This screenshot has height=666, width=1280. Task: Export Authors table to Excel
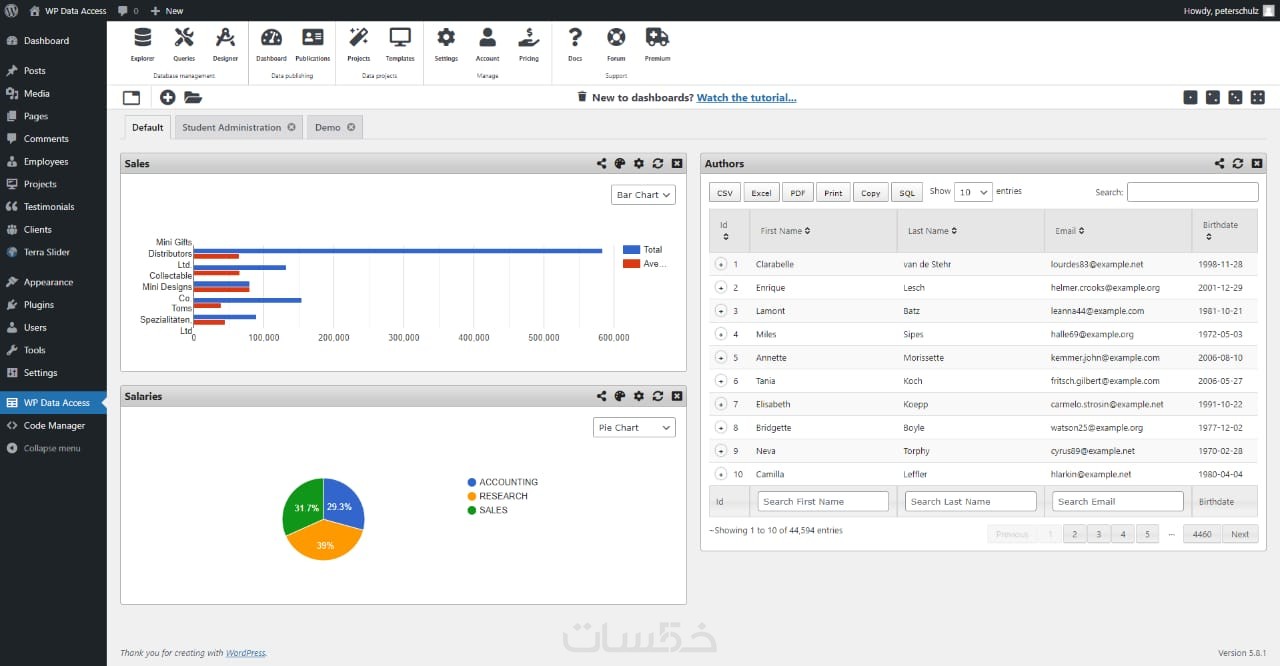click(x=761, y=193)
